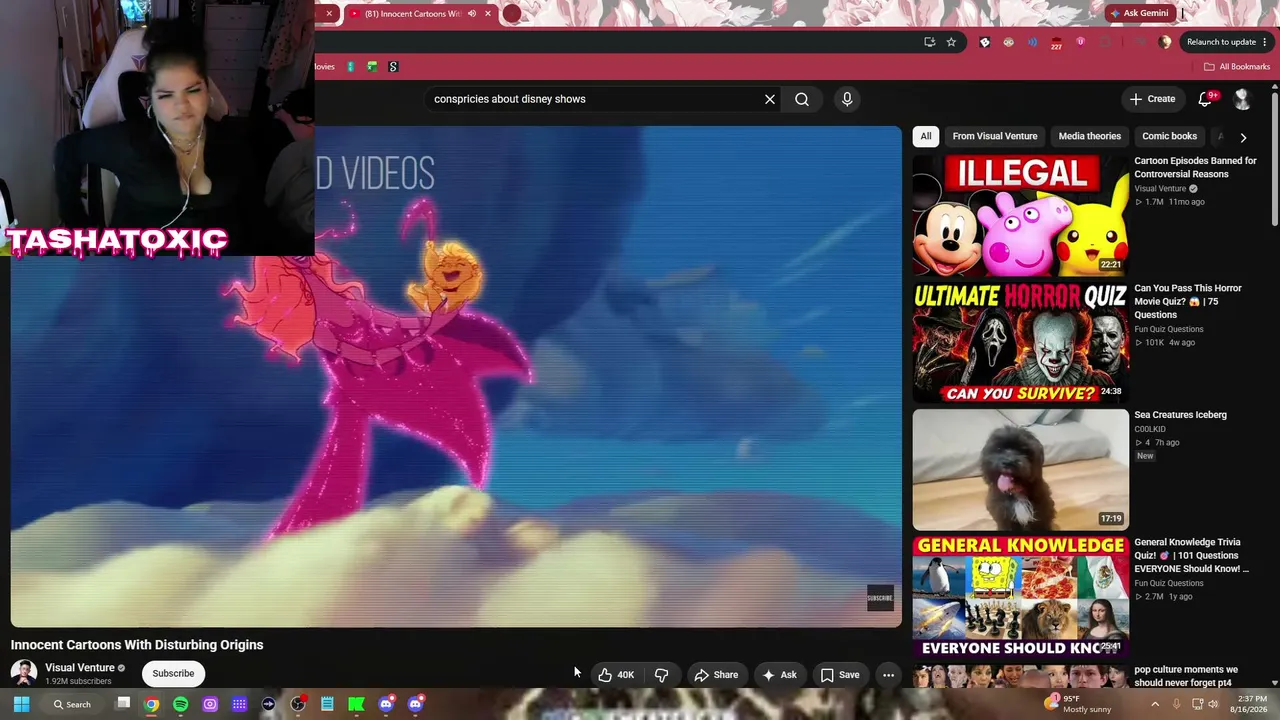1280x720 pixels.
Task: Click Relaunch to update
Action: tap(1221, 42)
